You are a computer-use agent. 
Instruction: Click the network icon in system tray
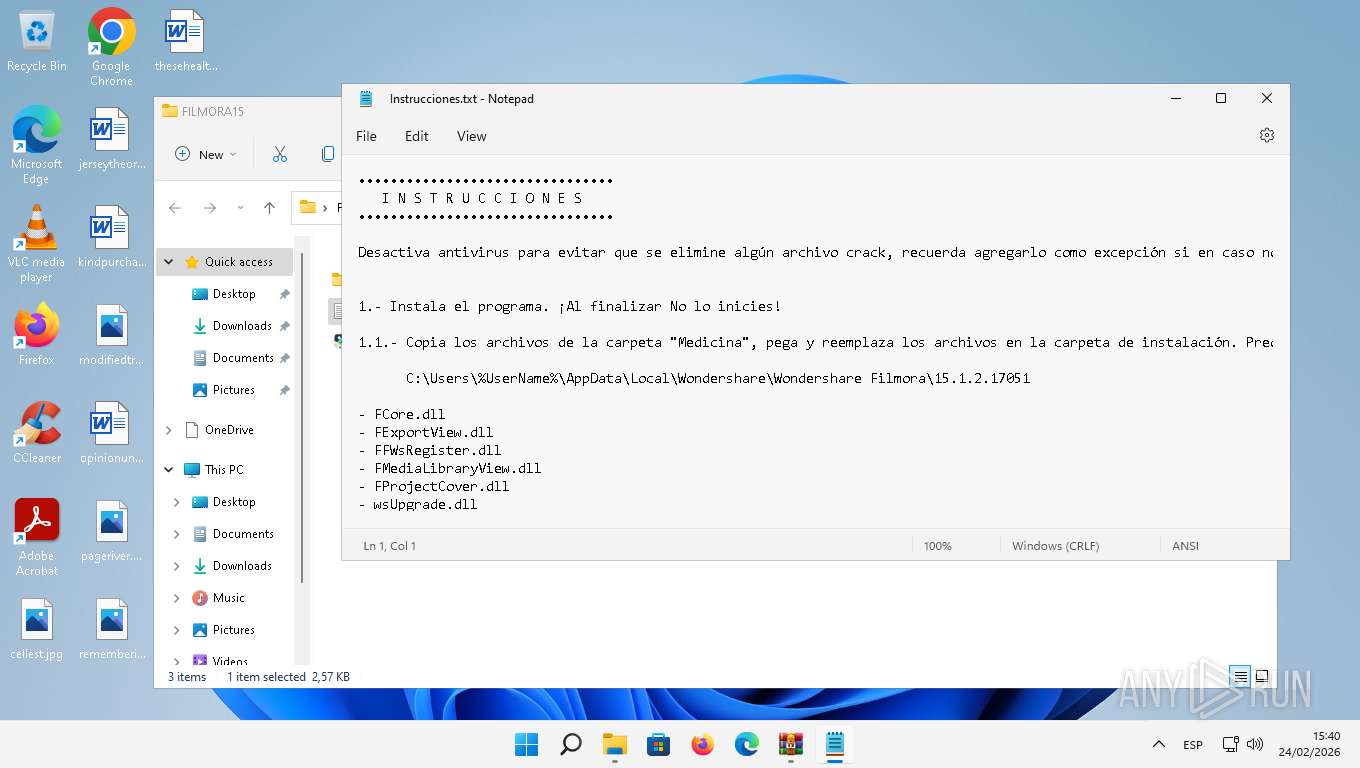coord(1231,744)
